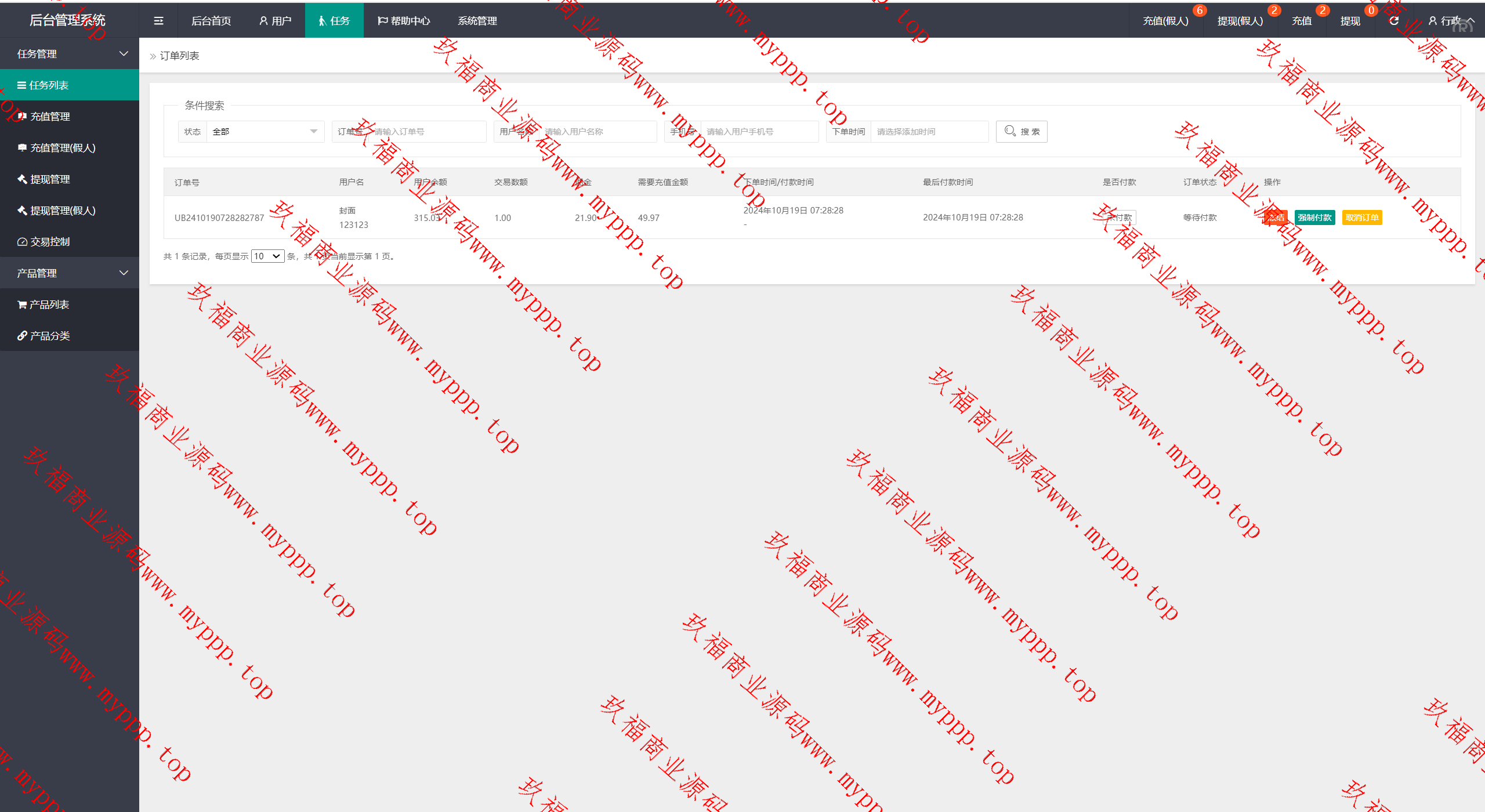Click the refresh icon in top bar
Screen dimensions: 1485x812
click(1394, 21)
